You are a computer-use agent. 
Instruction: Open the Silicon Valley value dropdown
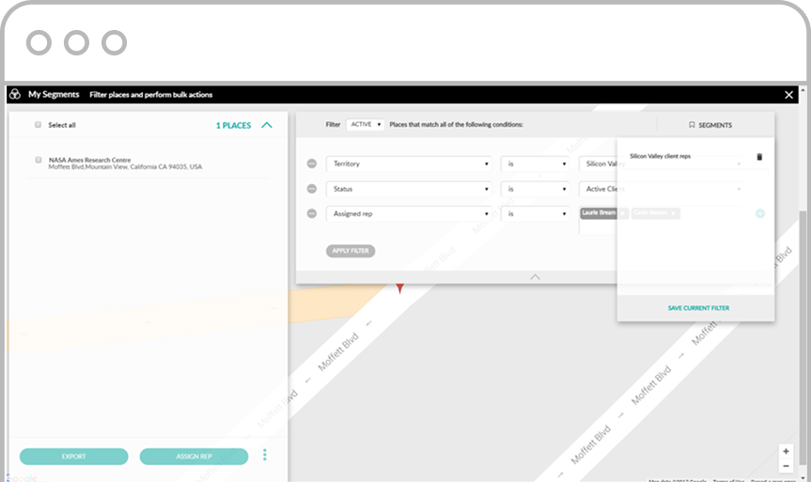[662, 164]
